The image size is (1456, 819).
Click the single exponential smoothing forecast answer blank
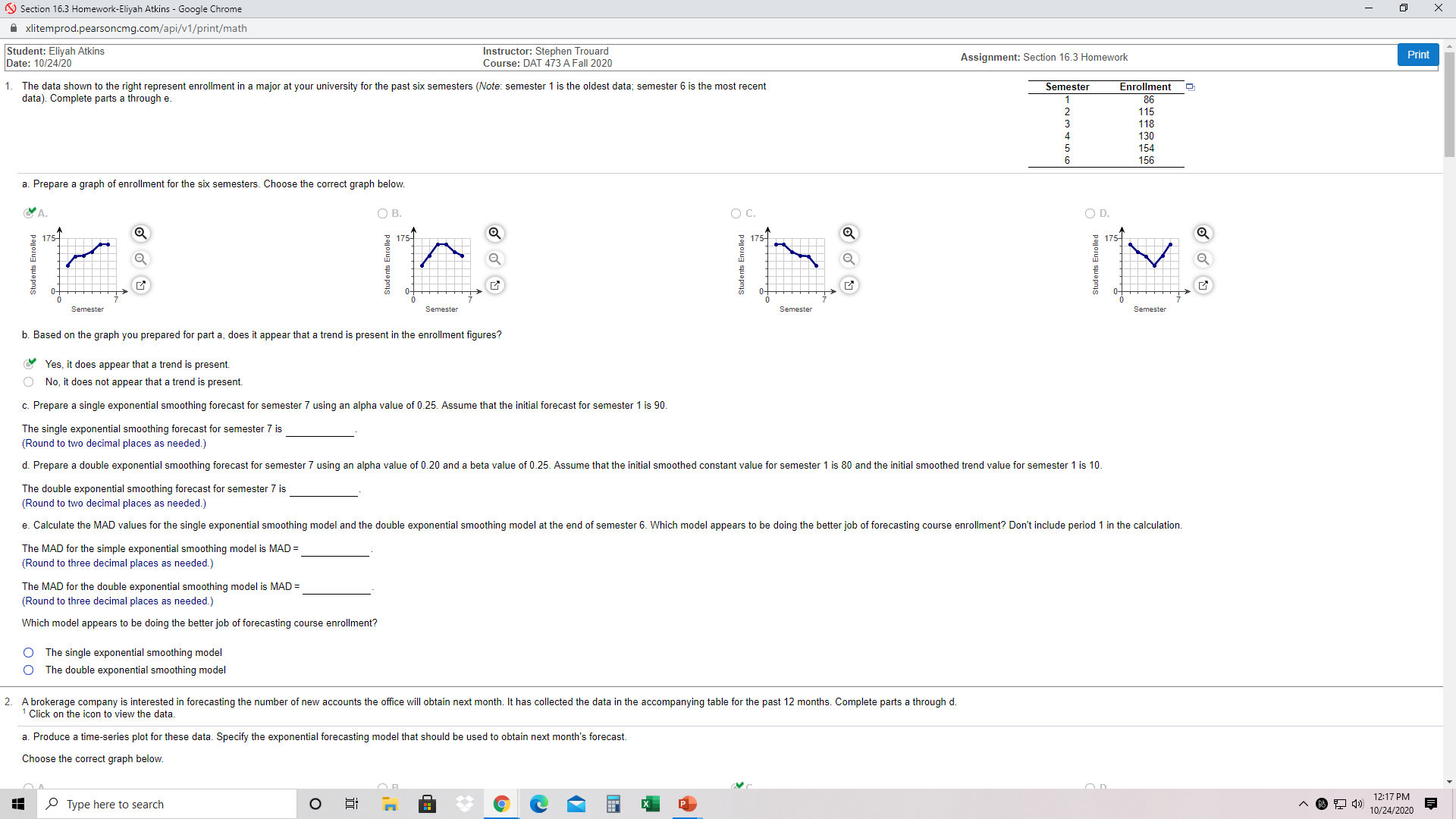[x=320, y=431]
